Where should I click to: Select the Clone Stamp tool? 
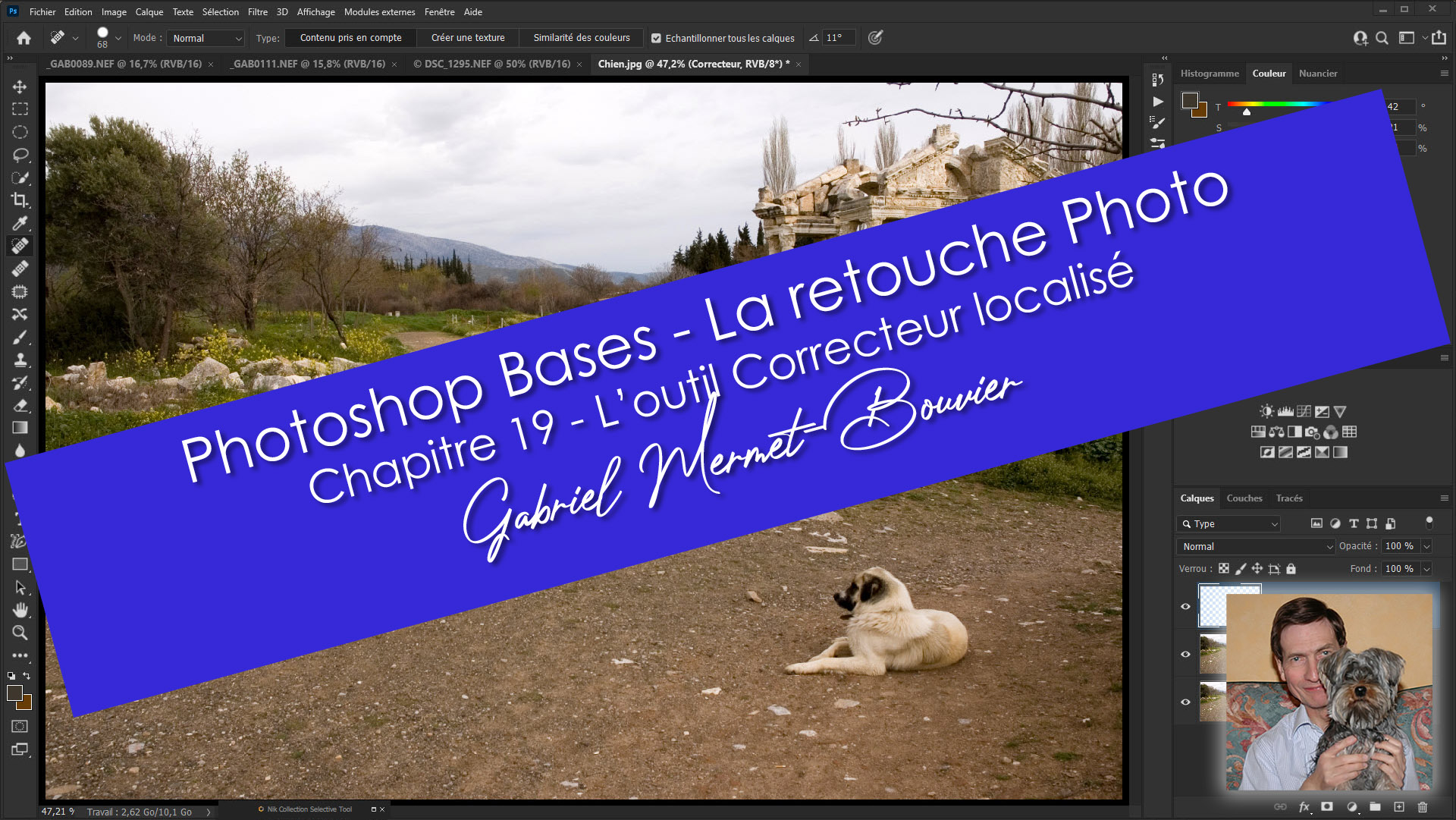tap(20, 360)
